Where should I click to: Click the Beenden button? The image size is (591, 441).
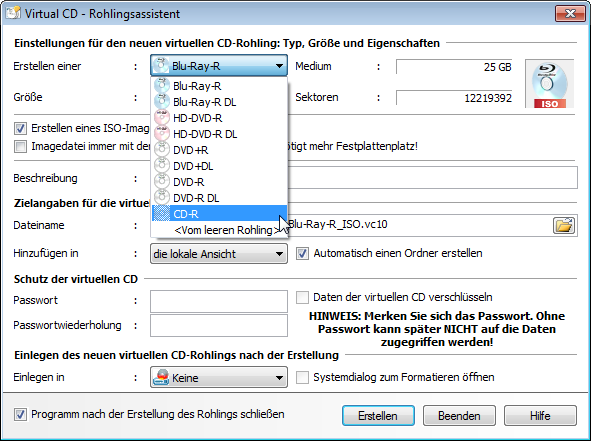coord(459,416)
